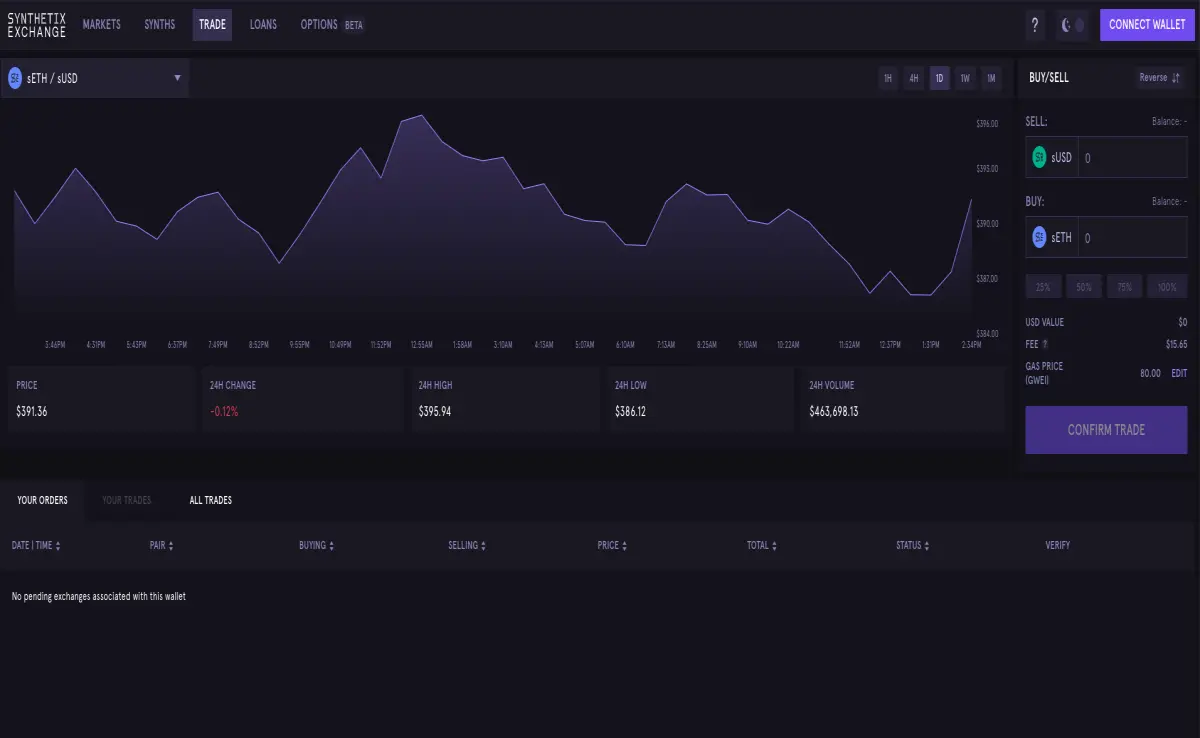1200x738 pixels.
Task: Toggle the dark/light theme moon switch
Action: pyautogui.click(x=1072, y=25)
